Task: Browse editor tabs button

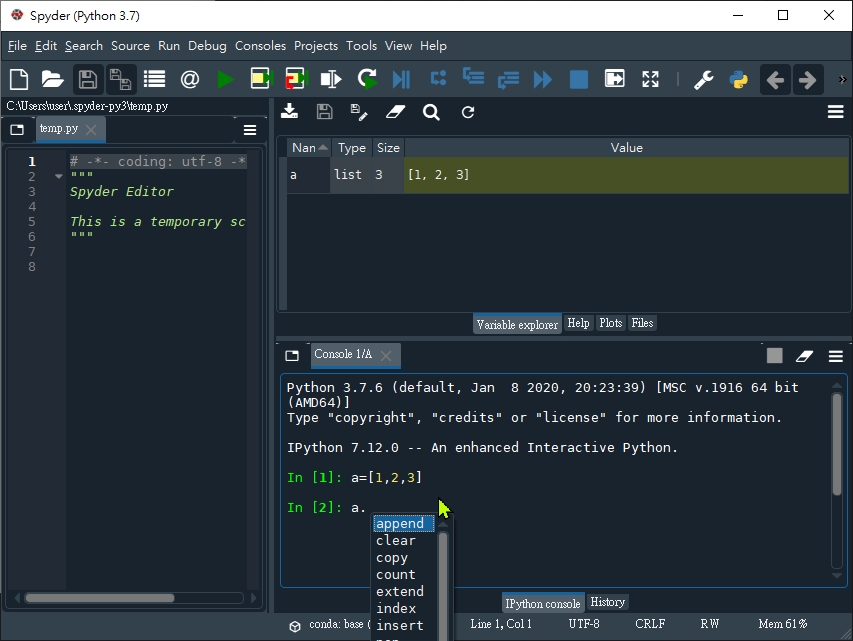Action: click(17, 130)
